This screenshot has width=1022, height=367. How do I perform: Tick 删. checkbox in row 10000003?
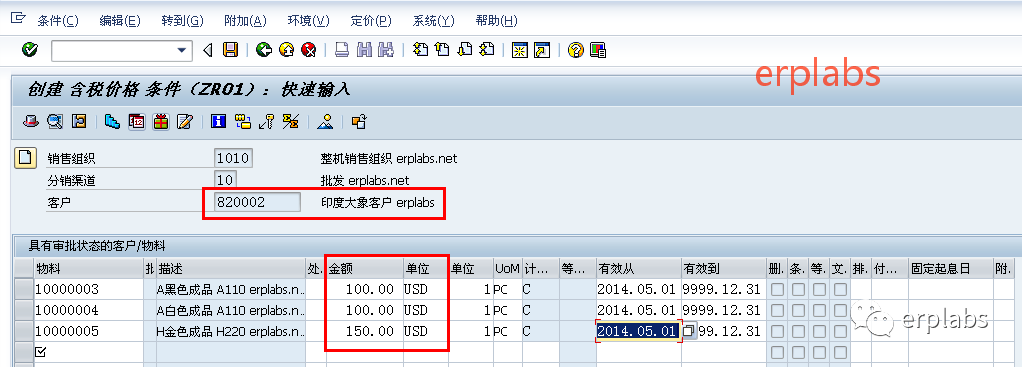pos(777,289)
